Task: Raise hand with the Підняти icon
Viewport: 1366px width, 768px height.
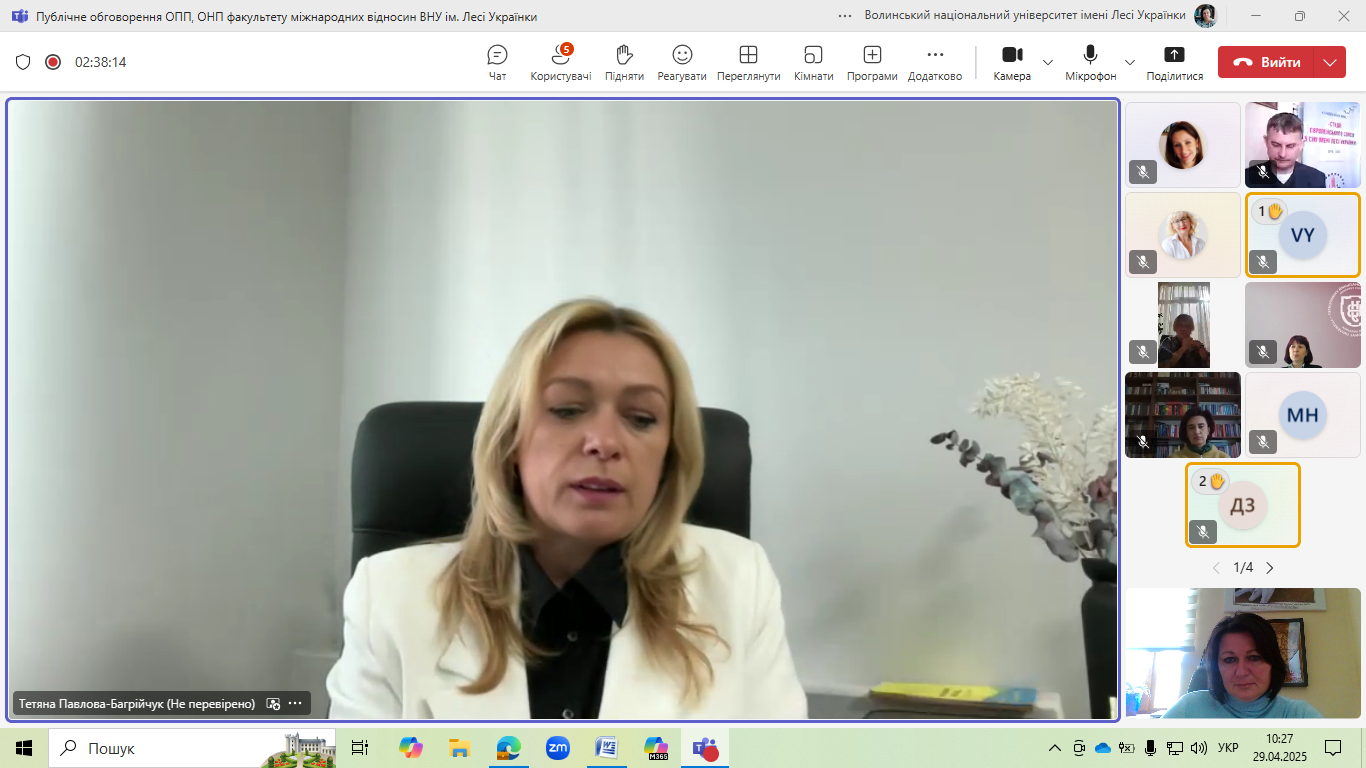Action: click(624, 62)
